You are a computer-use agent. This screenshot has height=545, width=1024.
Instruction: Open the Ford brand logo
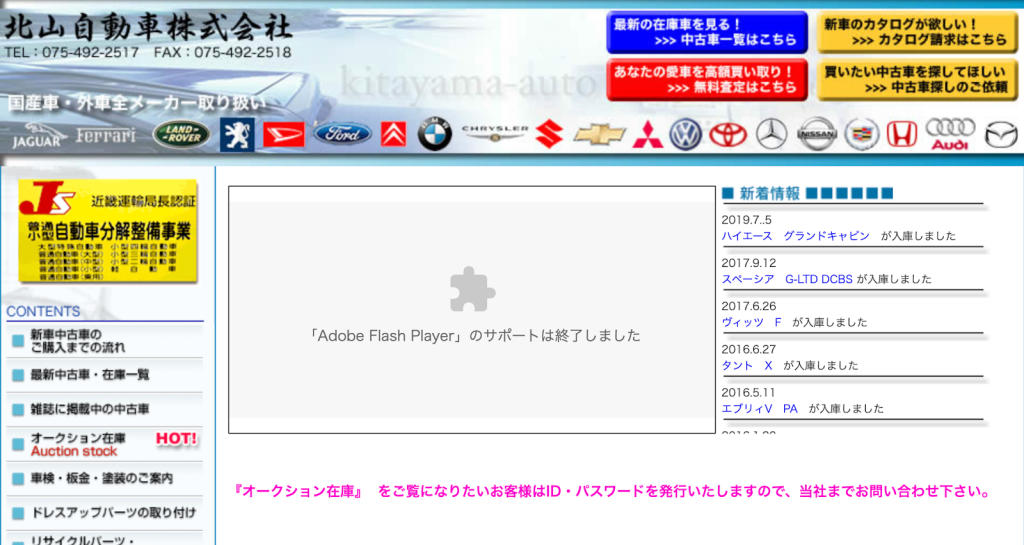[342, 134]
